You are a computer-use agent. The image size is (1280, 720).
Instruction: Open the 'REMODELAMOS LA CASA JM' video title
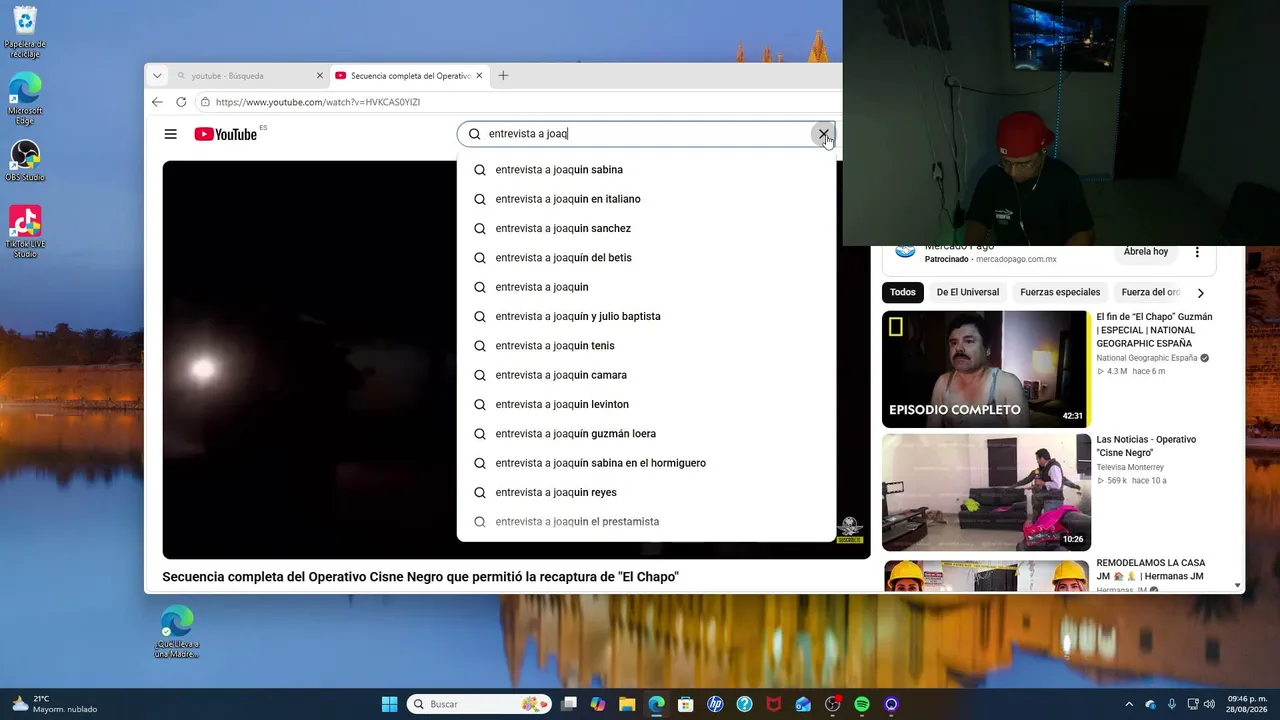point(1150,569)
